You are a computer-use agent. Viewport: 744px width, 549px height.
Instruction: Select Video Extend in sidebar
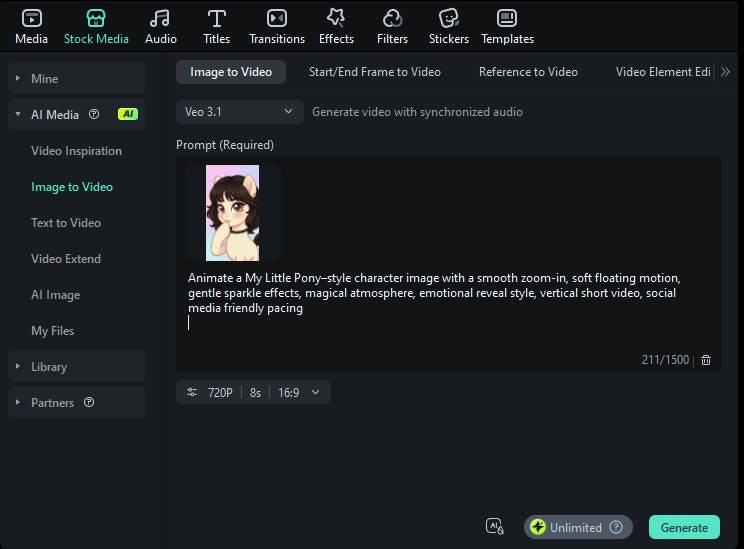tap(66, 259)
